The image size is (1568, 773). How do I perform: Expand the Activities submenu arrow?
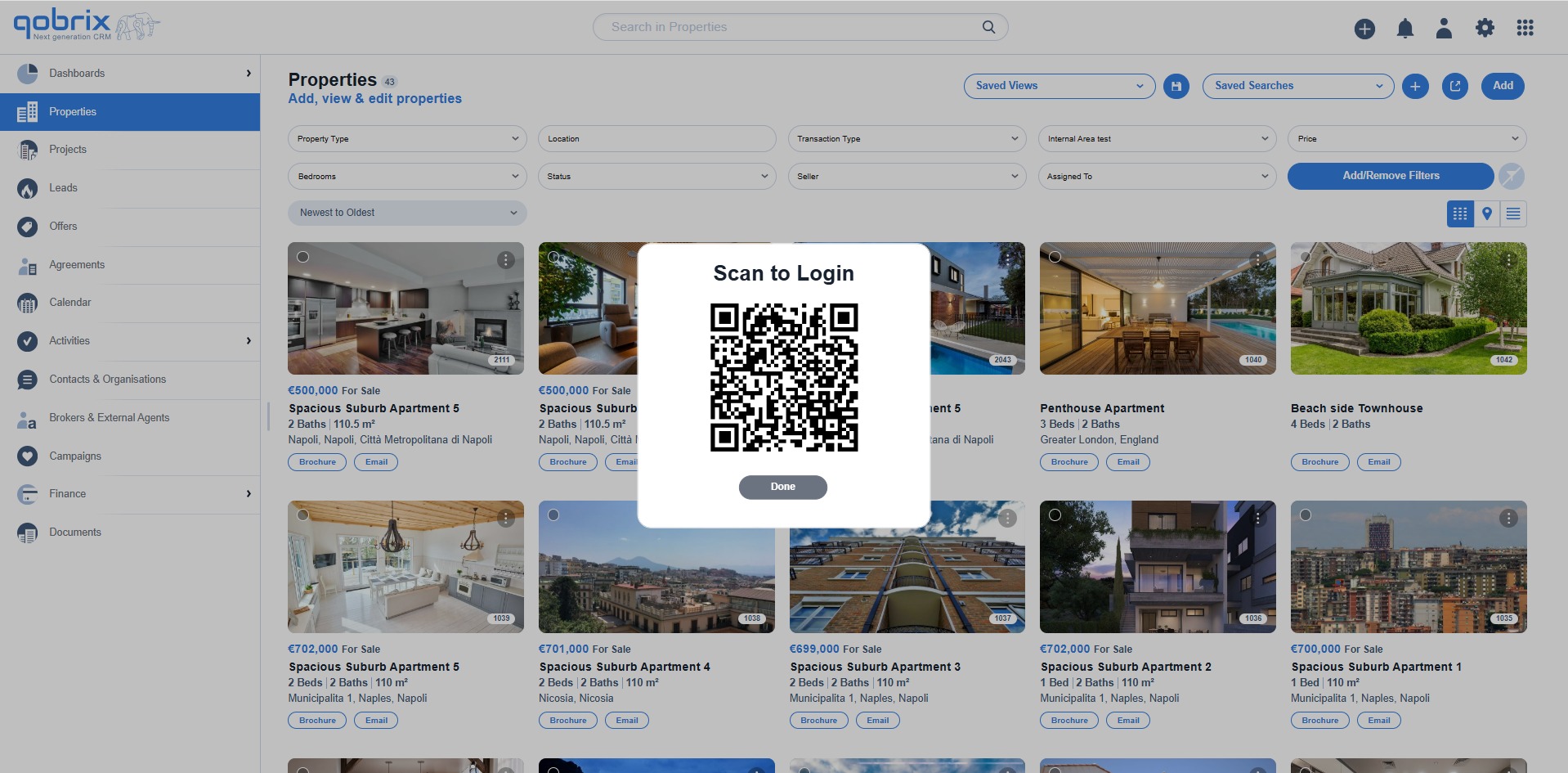249,341
